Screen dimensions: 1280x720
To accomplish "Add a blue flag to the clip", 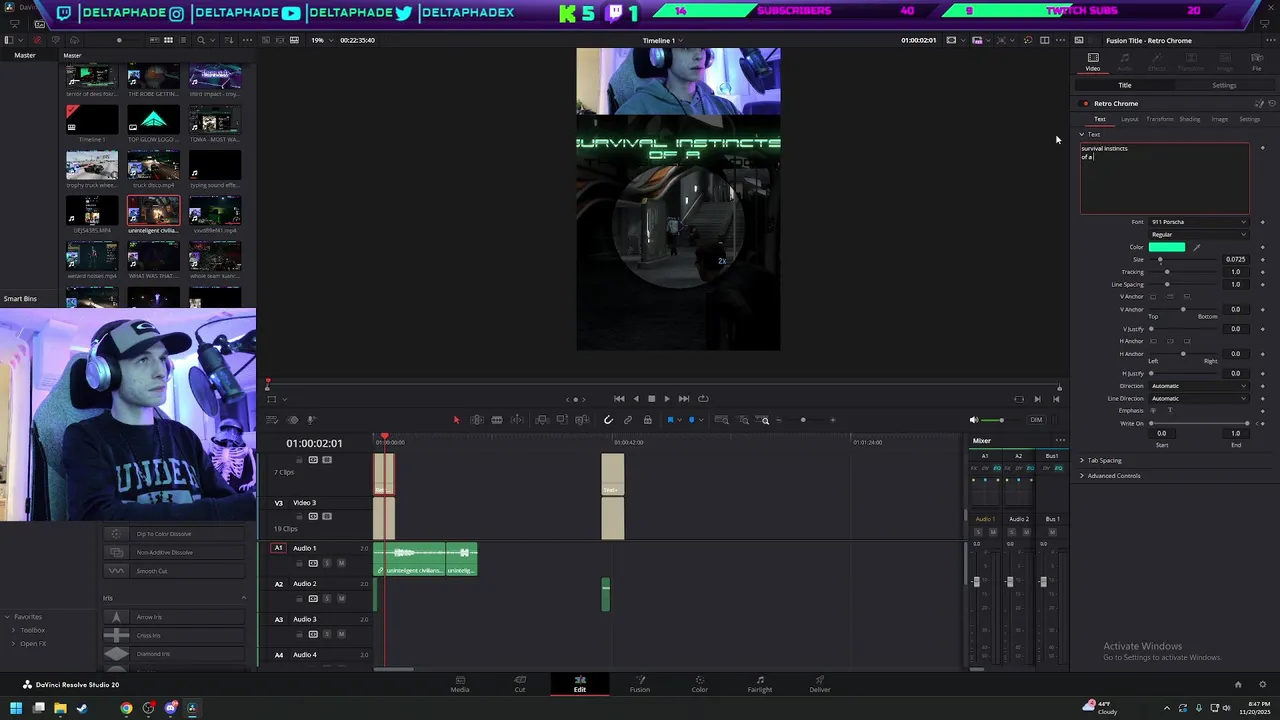I will (670, 420).
